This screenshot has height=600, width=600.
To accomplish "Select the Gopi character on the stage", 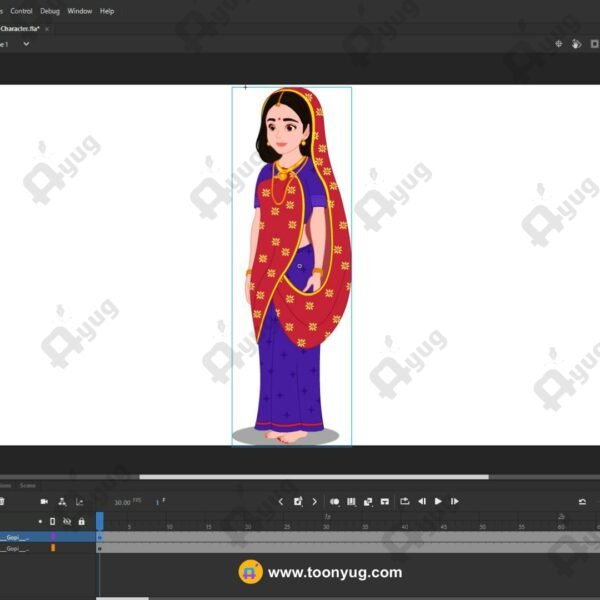I will pos(292,266).
